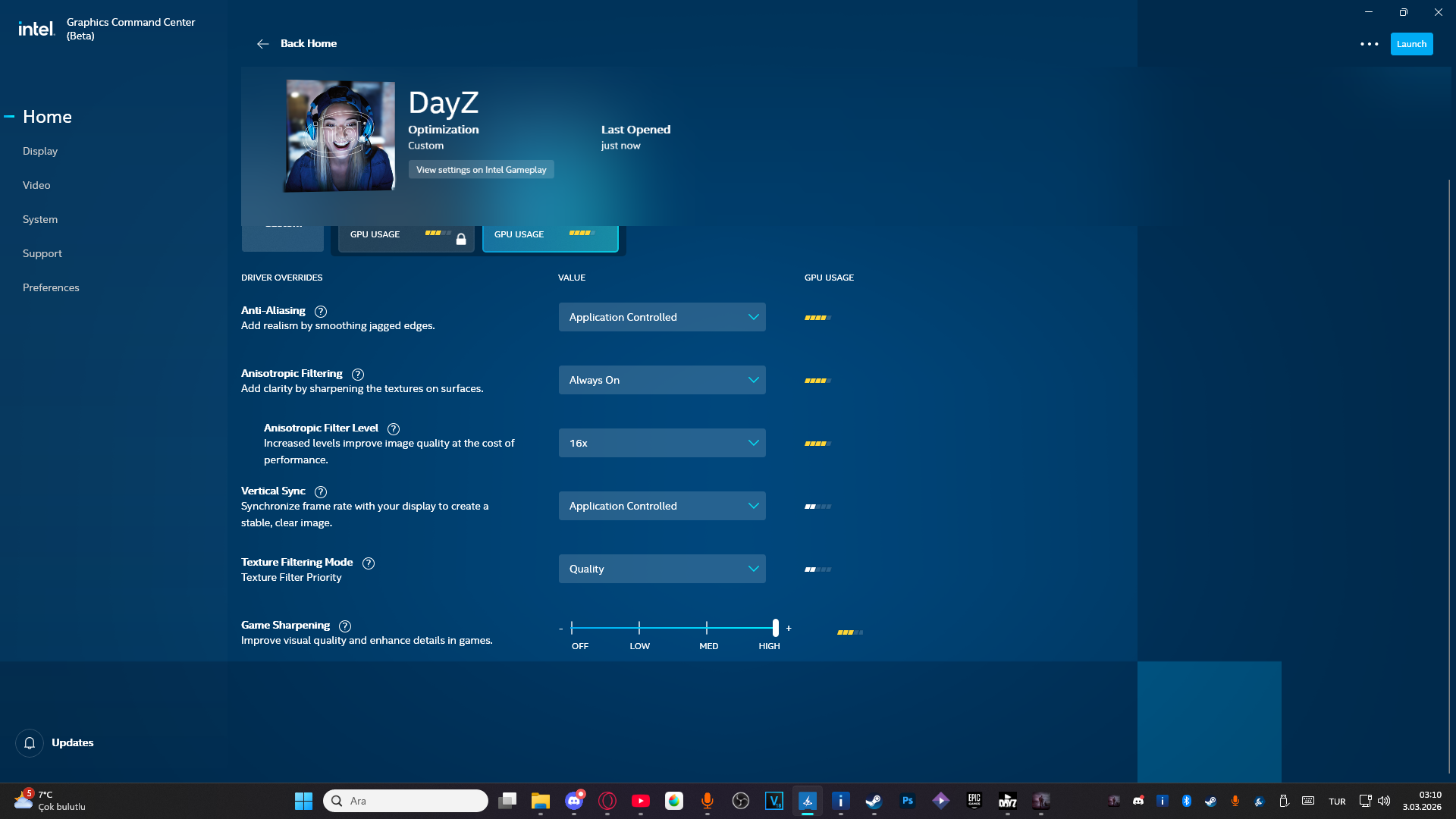
Task: Click the Launch button
Action: pyautogui.click(x=1411, y=44)
